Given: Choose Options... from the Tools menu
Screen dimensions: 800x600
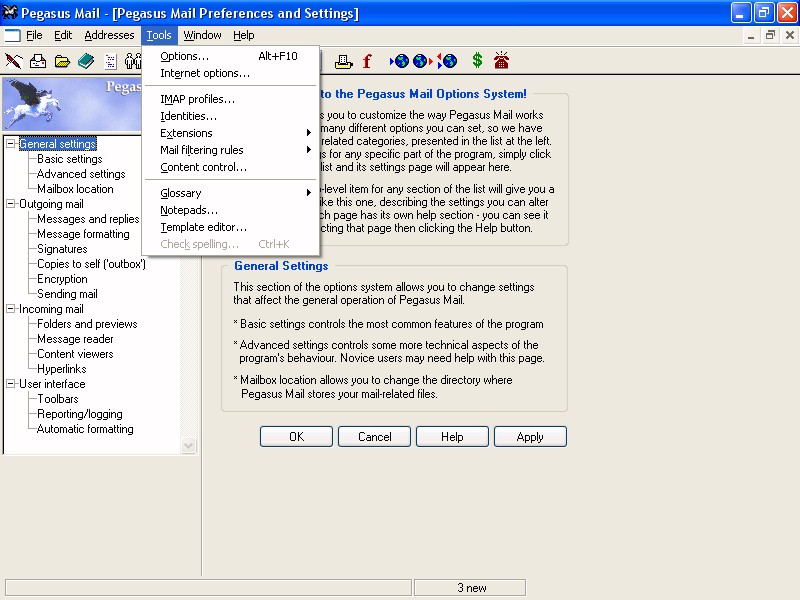Looking at the screenshot, I should point(231,56).
